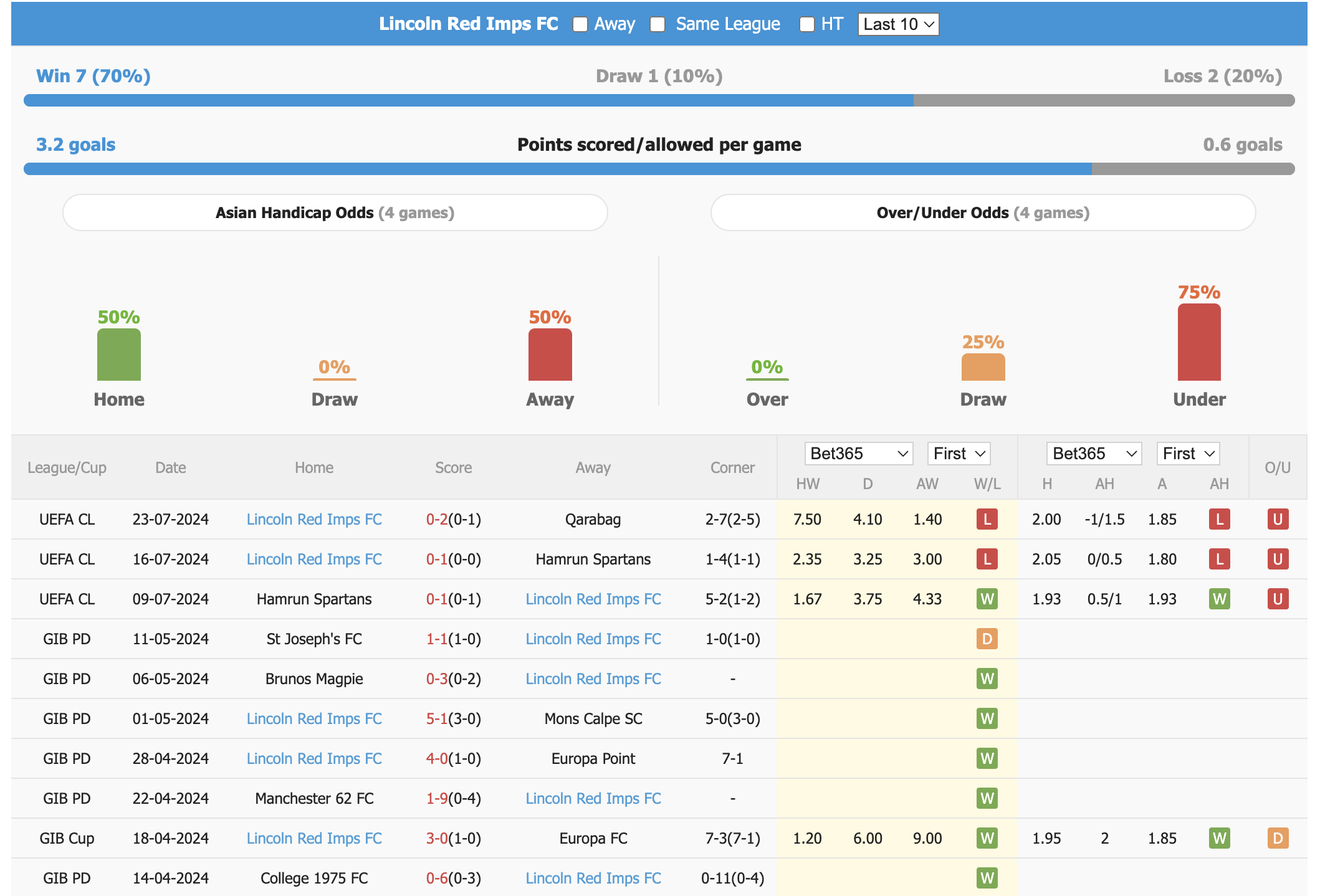Click the red Under 75% bar
The height and width of the screenshot is (896, 1320).
click(1199, 342)
